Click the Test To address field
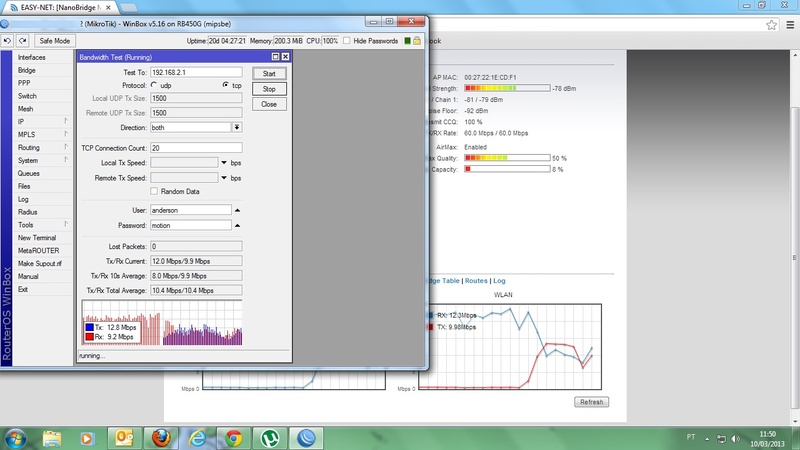 click(195, 73)
